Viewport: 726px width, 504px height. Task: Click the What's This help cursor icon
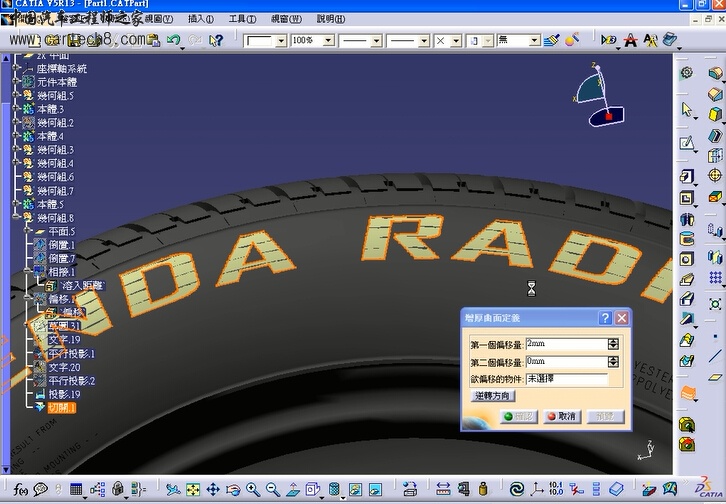point(216,40)
